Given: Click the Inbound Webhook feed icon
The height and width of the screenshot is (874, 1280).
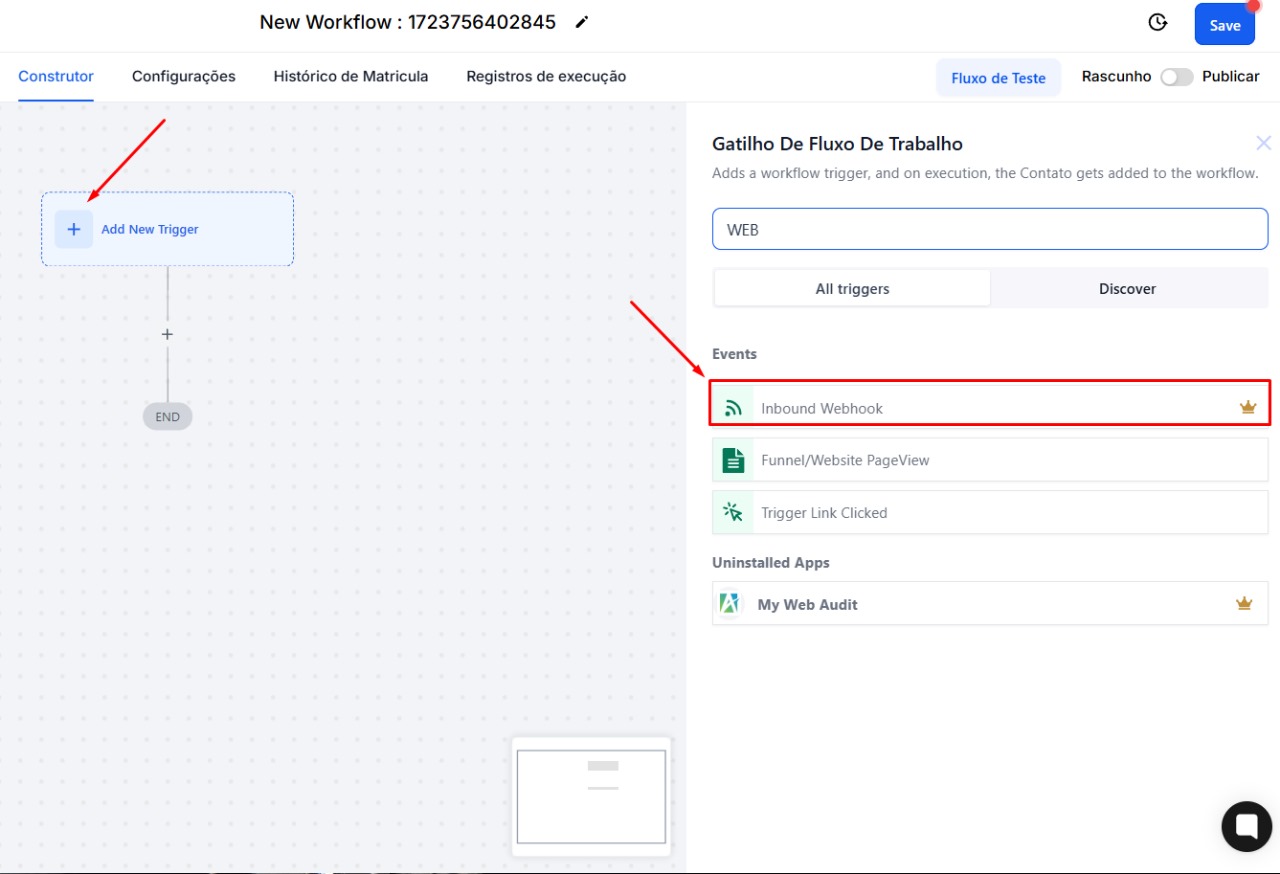Looking at the screenshot, I should tap(733, 408).
